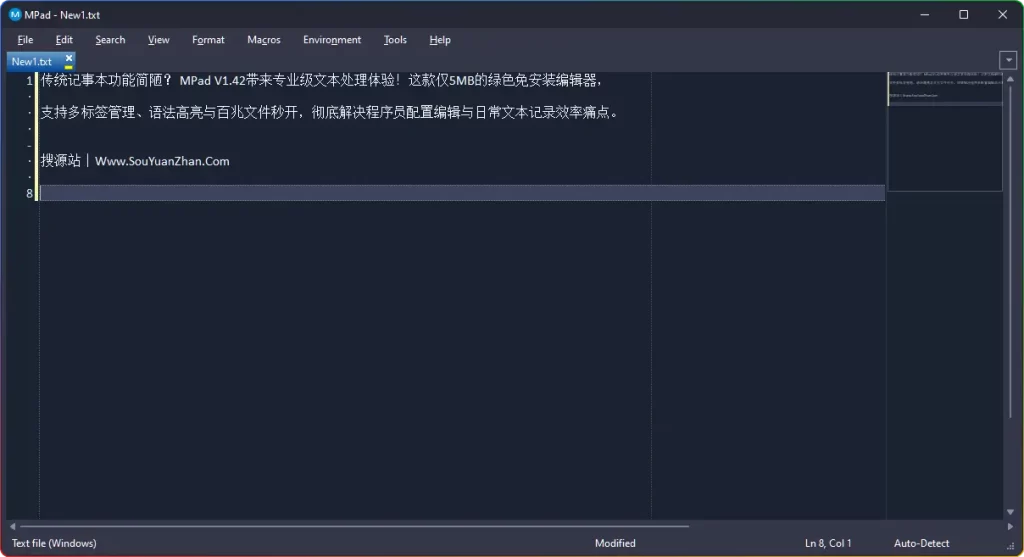This screenshot has width=1024, height=557.
Task: Place cursor in the highlighted empty line 8
Action: [x=462, y=193]
